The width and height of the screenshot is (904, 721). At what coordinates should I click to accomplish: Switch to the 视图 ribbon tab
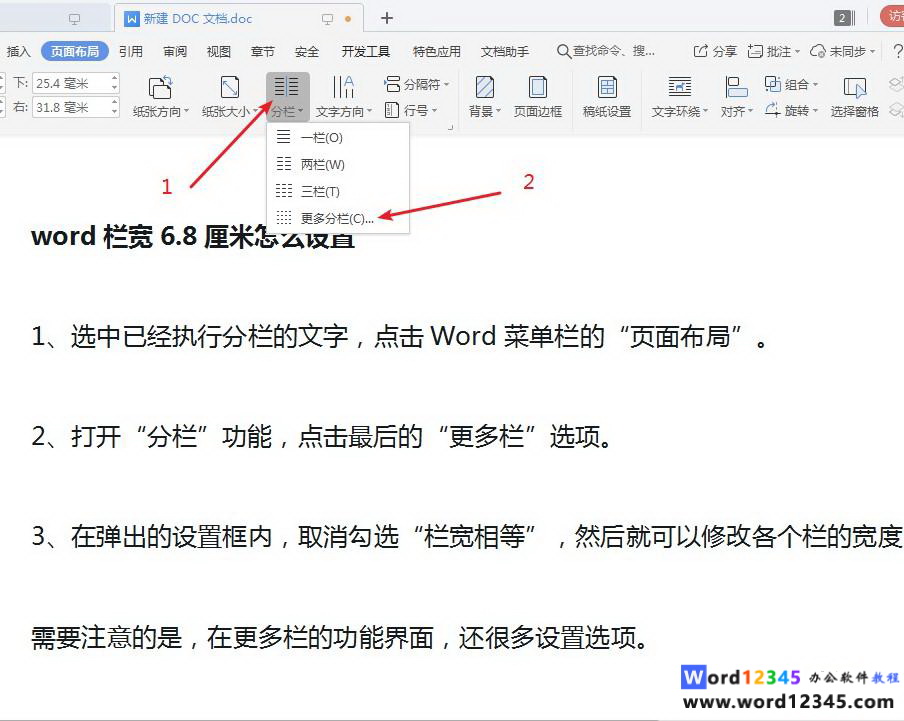[219, 51]
